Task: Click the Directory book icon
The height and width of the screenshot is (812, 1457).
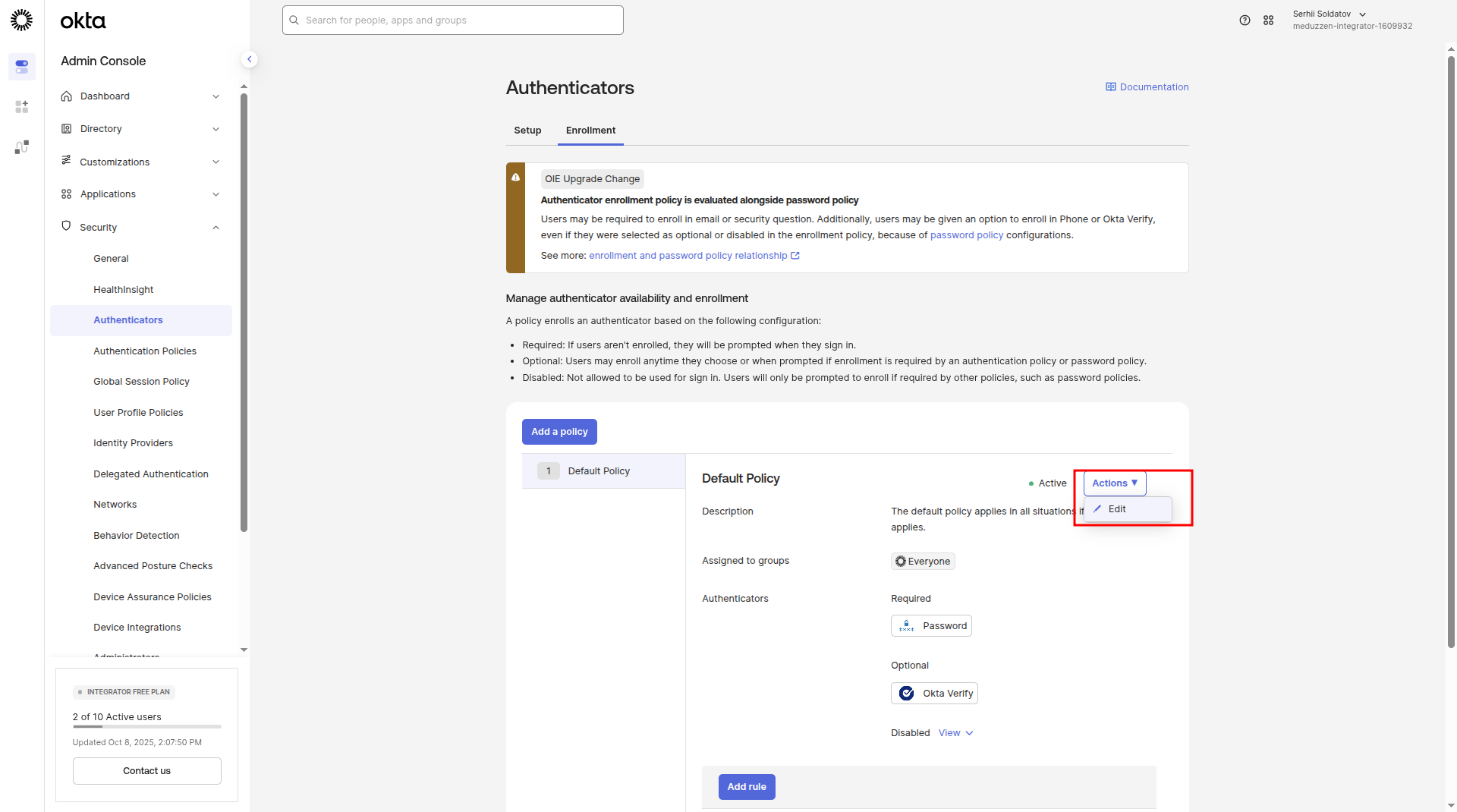Action: (x=67, y=129)
